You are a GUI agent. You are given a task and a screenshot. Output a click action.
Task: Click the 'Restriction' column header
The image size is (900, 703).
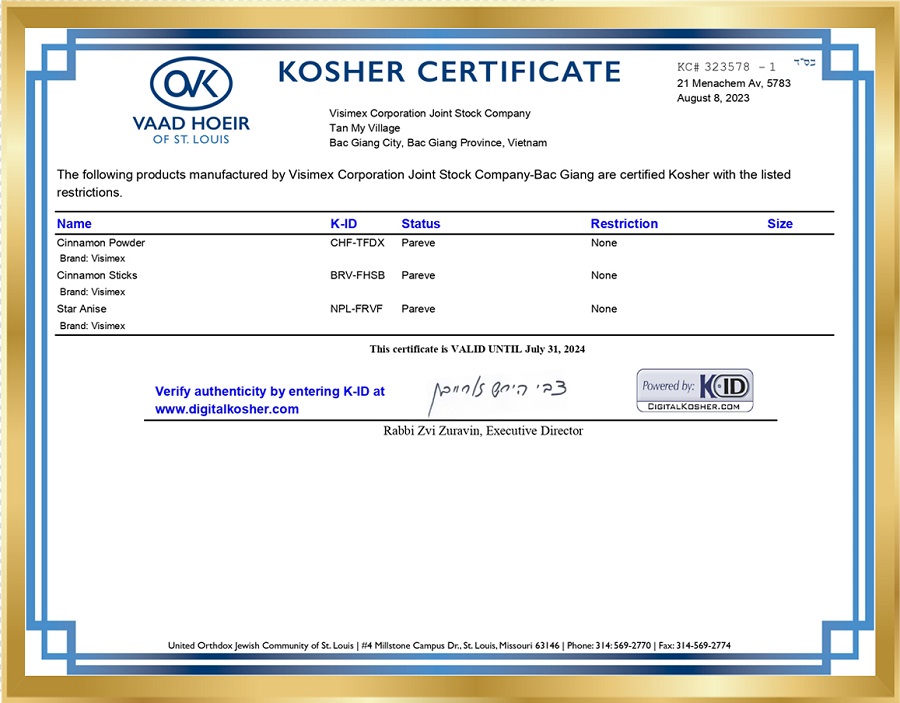tap(624, 224)
